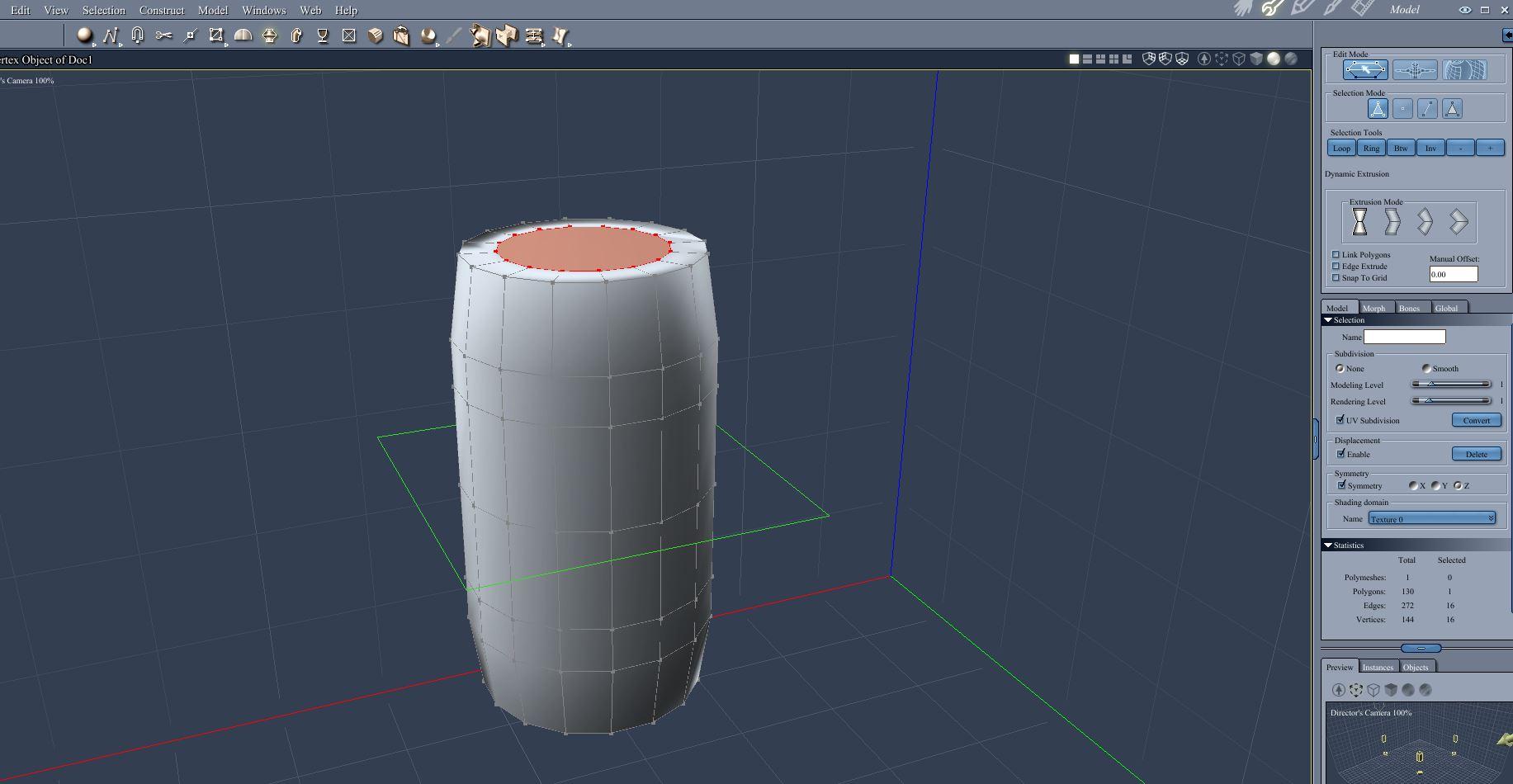1513x784 pixels.
Task: Click the half-dome toolbar tool
Action: pos(243,35)
